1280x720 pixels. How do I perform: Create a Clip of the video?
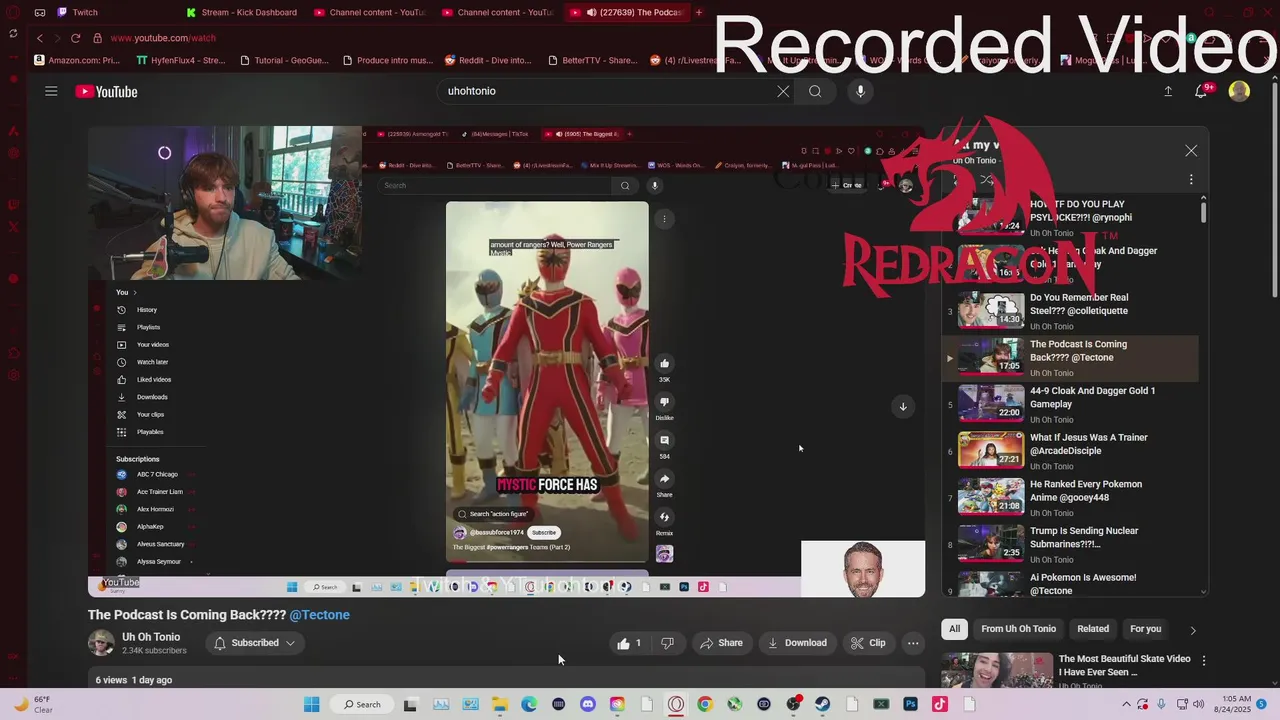point(868,643)
